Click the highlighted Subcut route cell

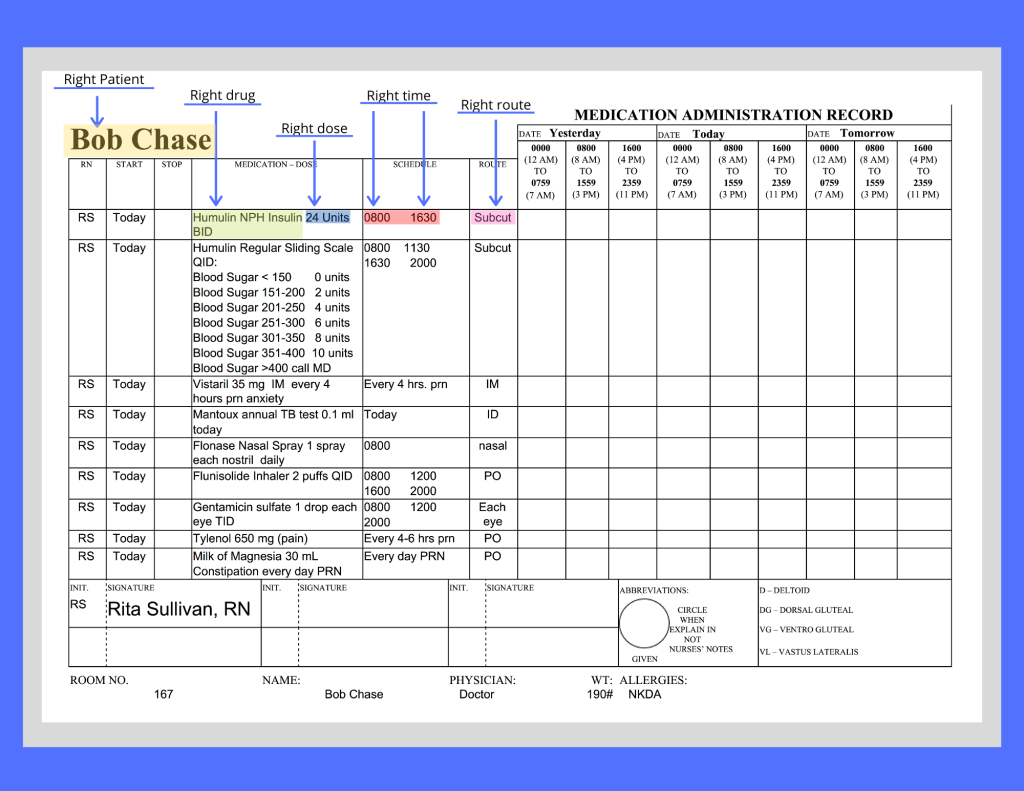click(x=492, y=218)
